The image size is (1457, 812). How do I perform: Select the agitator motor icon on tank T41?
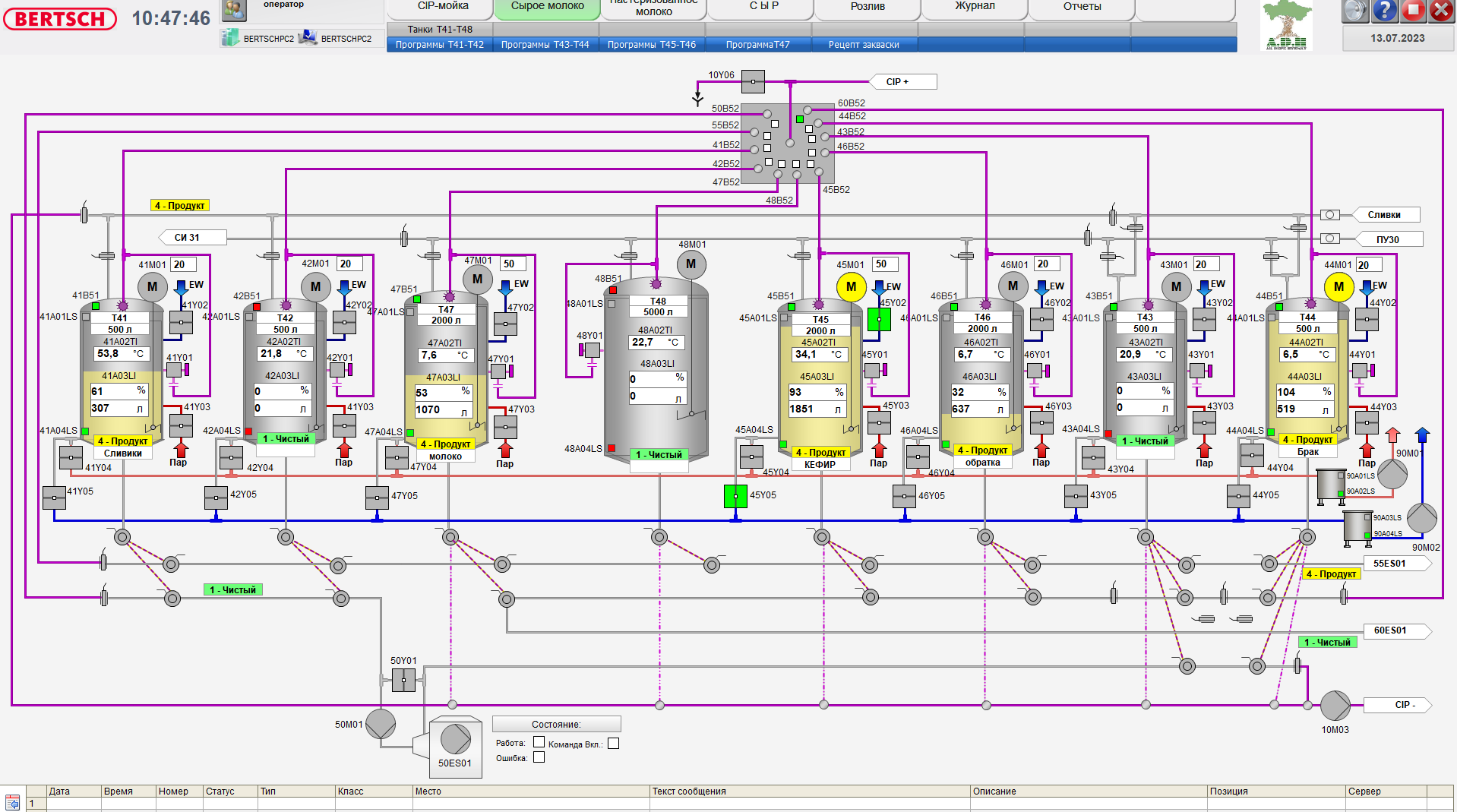[152, 287]
